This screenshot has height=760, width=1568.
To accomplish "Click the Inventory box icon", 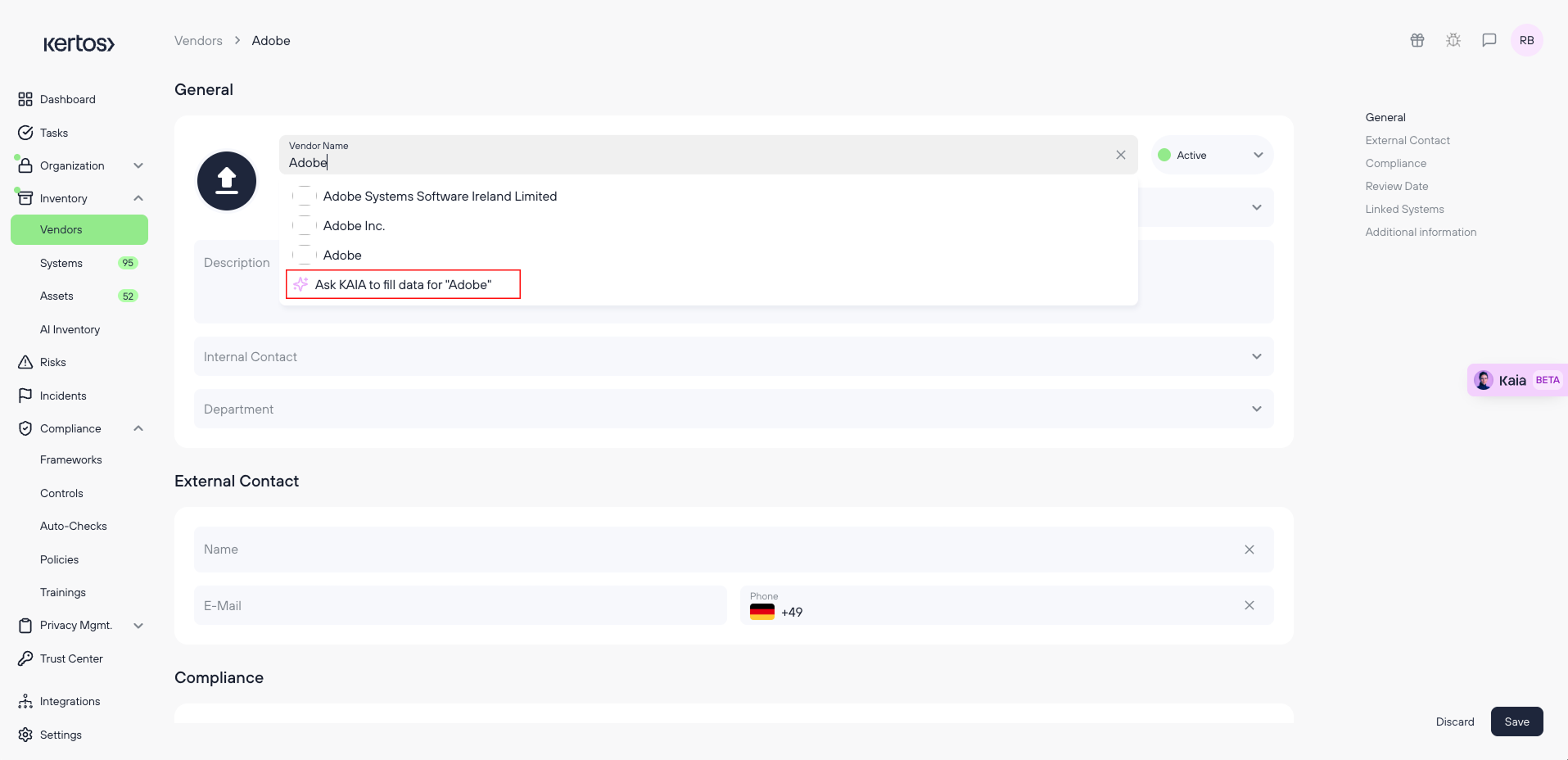I will coord(25,198).
